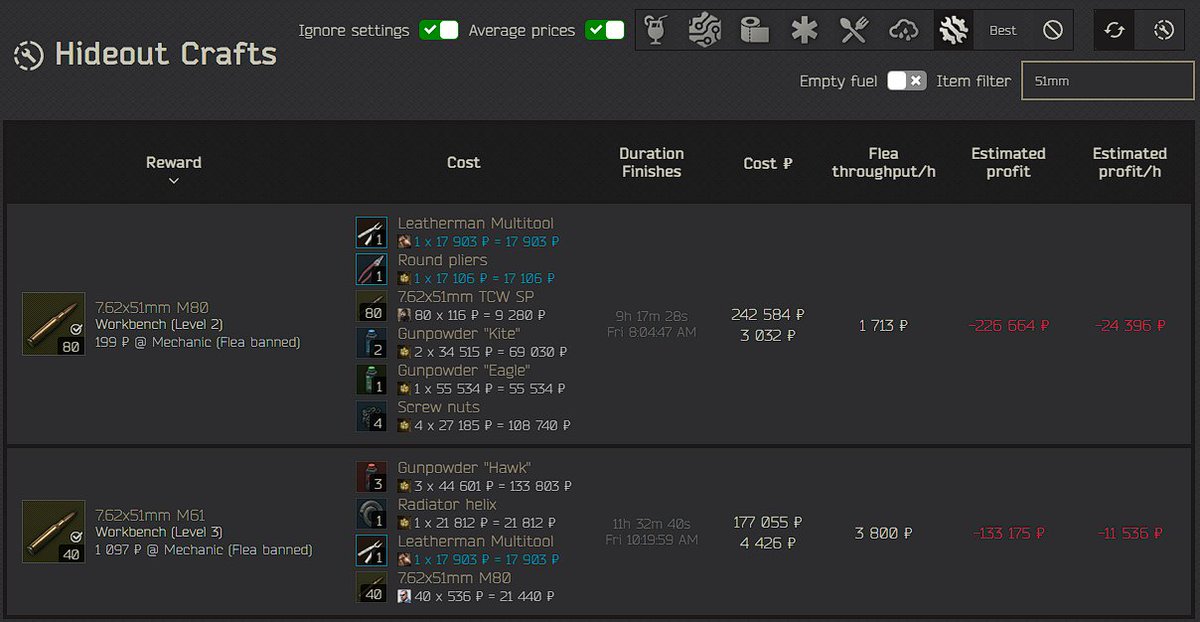Click the "177 055 ₽" cost value
The width and height of the screenshot is (1200, 622).
tap(768, 523)
